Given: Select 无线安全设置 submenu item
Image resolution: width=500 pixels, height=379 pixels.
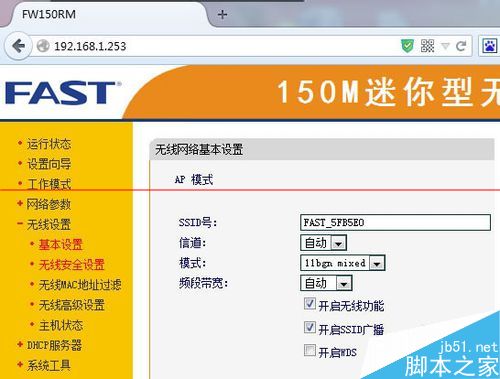Looking at the screenshot, I should point(72,265).
